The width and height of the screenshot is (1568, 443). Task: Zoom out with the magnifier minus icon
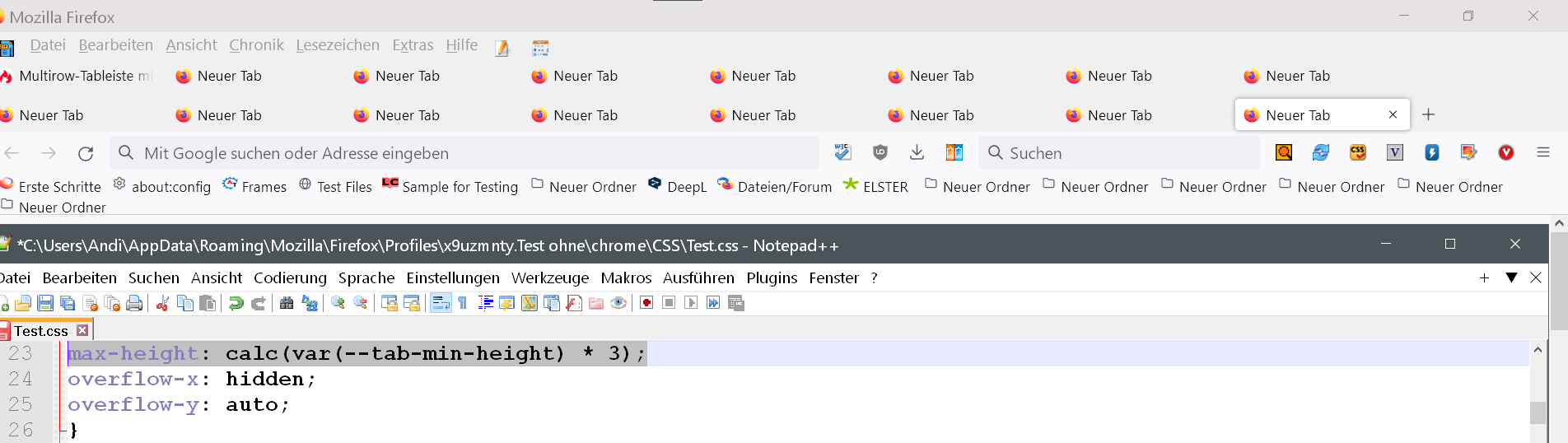[360, 303]
